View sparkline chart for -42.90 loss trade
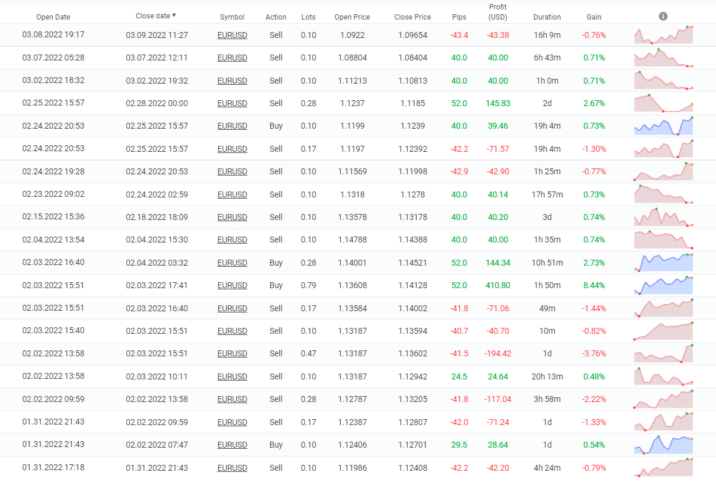Screen dimensions: 716x482 (x=663, y=172)
